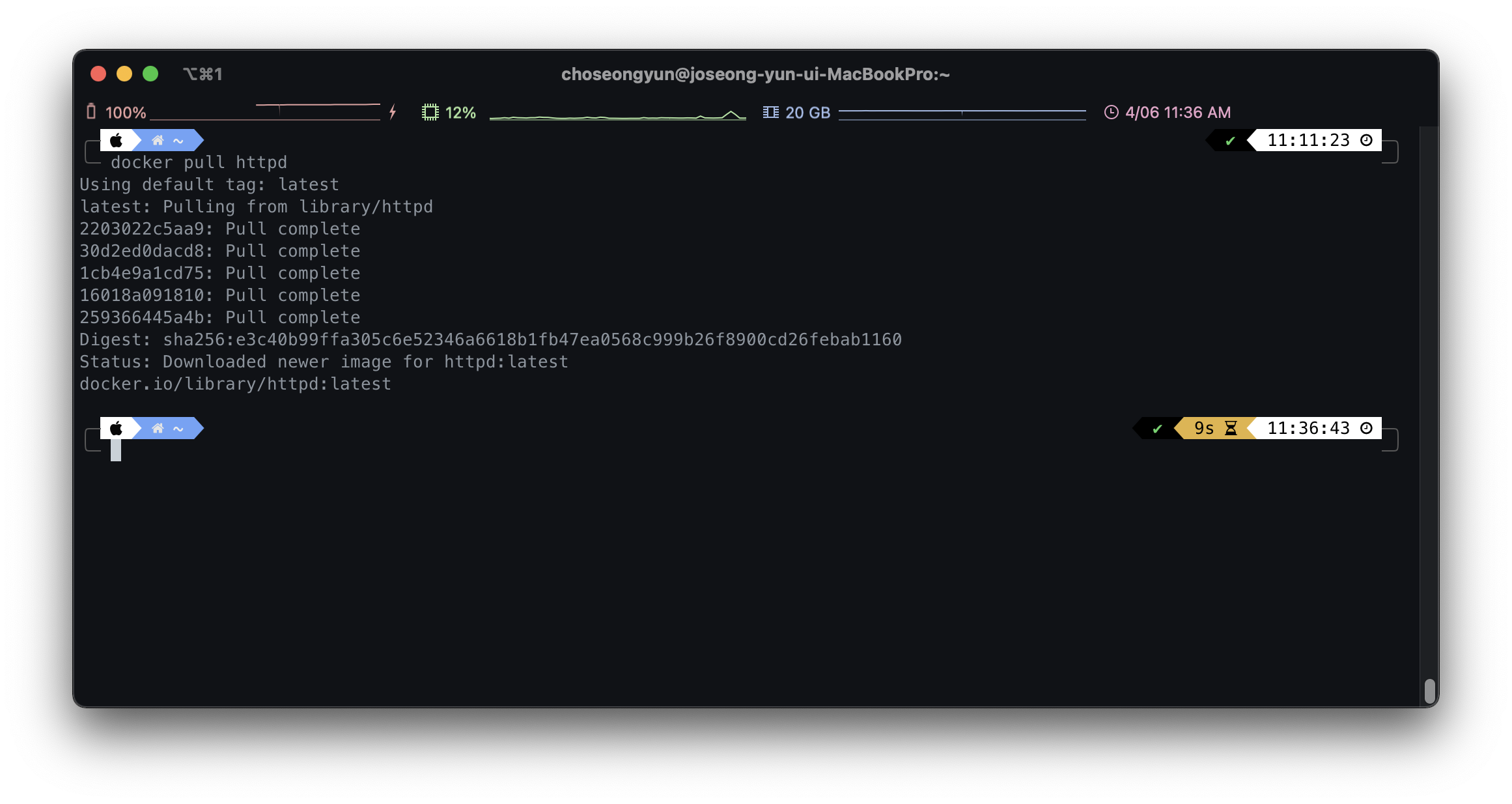Click the window title choseongyun@joseong-yun-ui-MacBookPro

[x=755, y=74]
